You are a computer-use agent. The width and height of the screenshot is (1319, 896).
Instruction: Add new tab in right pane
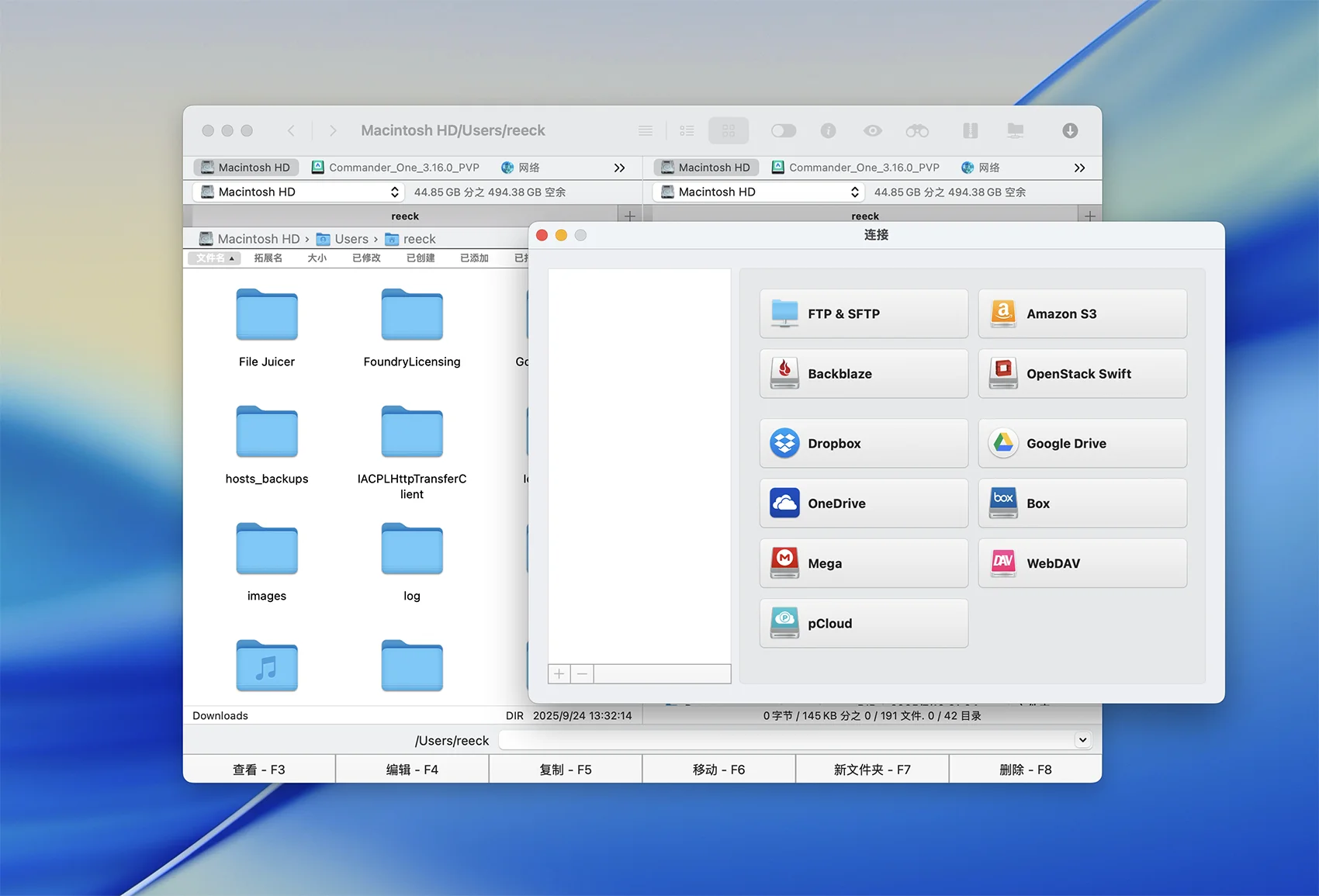(x=1089, y=216)
